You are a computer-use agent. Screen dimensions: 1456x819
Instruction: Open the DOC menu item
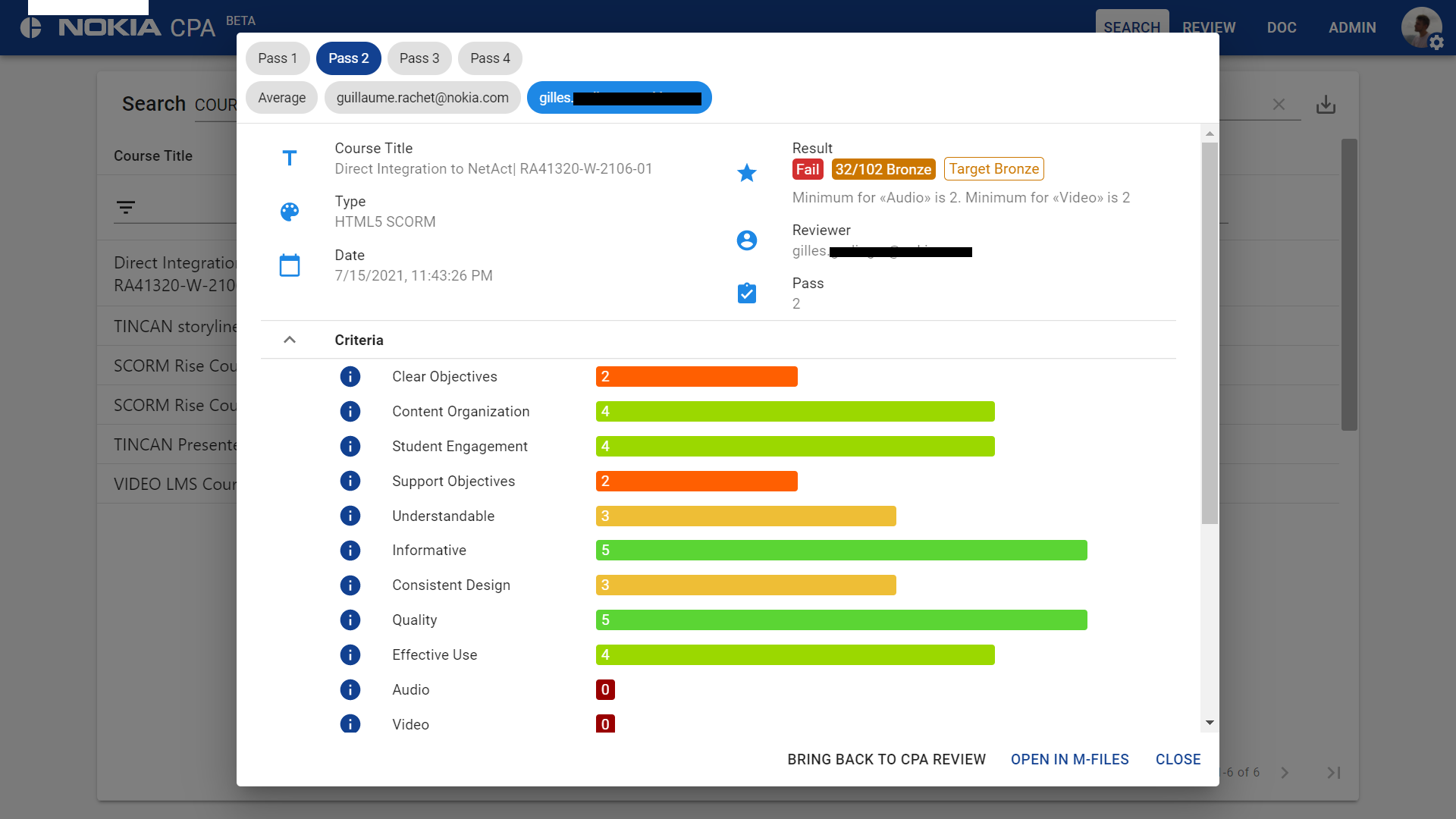(1281, 28)
